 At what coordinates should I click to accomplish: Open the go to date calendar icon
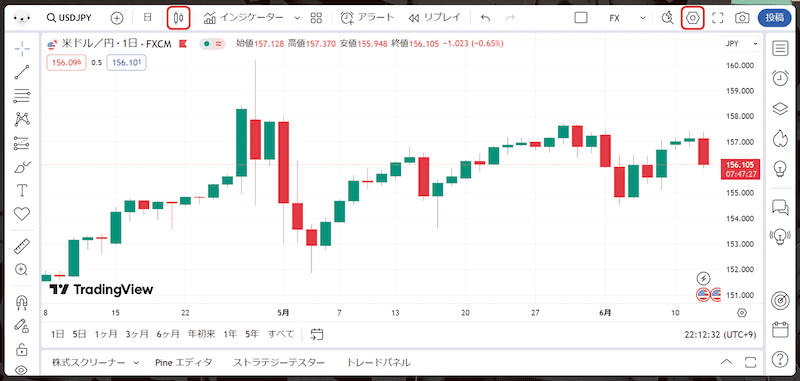pyautogui.click(x=317, y=334)
